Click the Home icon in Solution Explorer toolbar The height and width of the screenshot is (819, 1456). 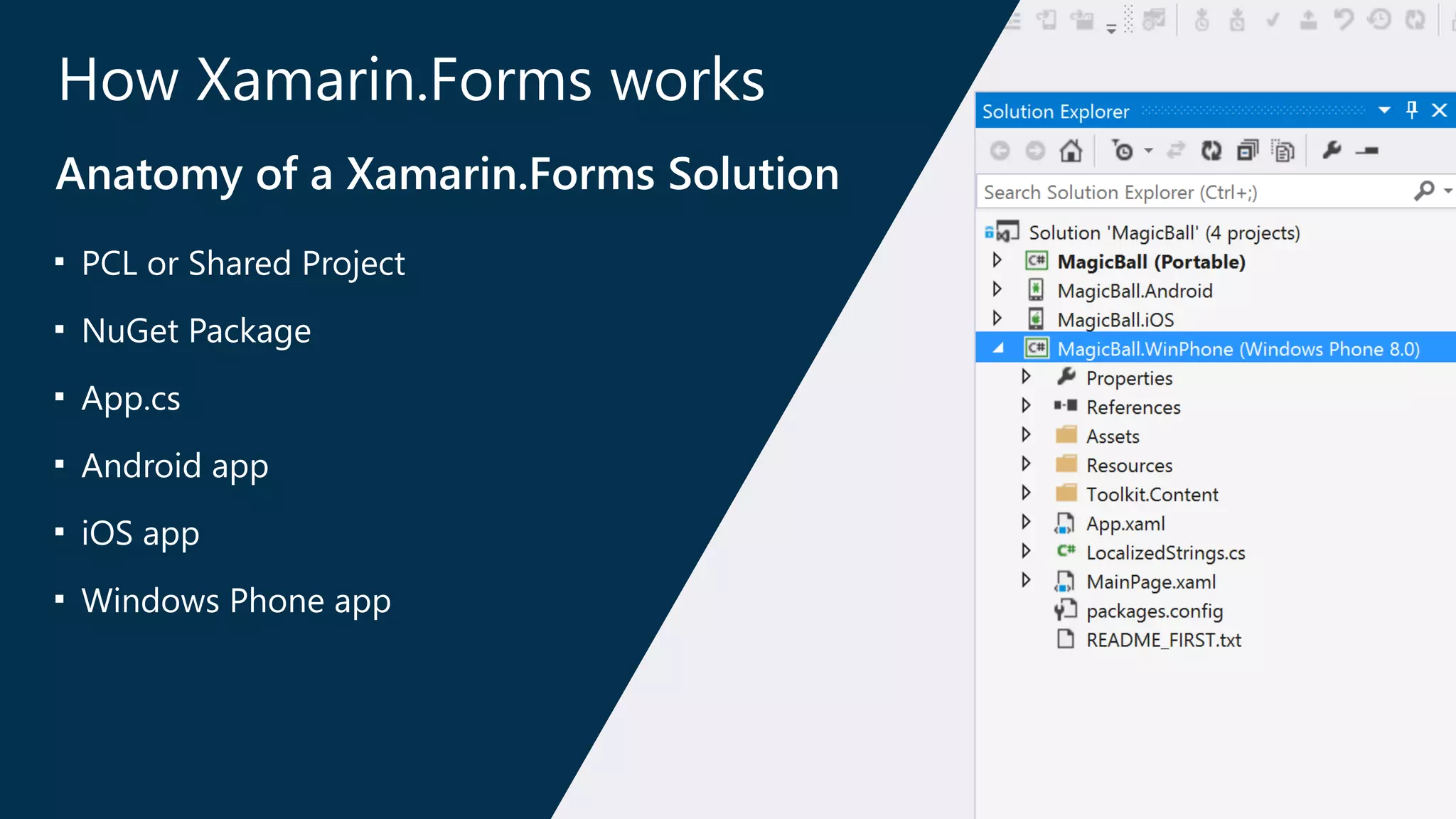point(1071,151)
